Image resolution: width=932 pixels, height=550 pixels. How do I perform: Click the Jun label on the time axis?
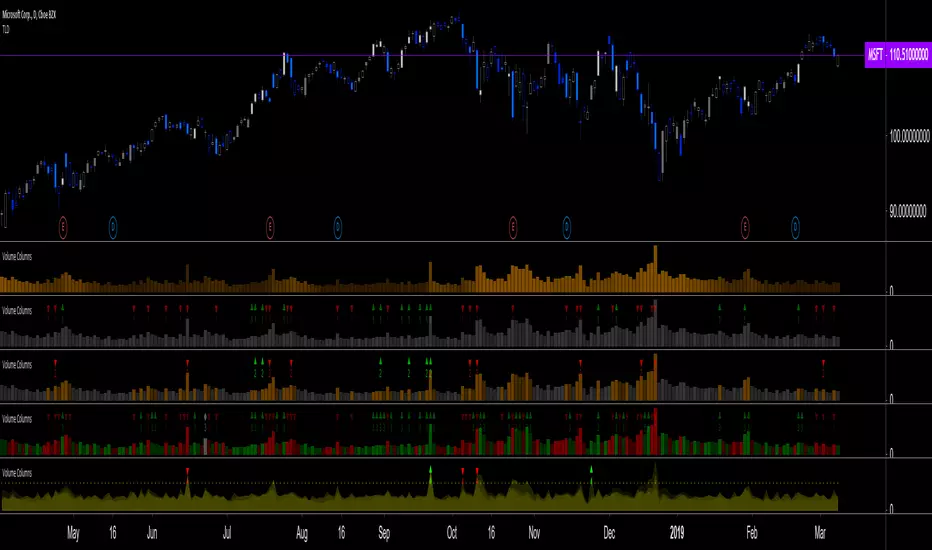click(152, 533)
